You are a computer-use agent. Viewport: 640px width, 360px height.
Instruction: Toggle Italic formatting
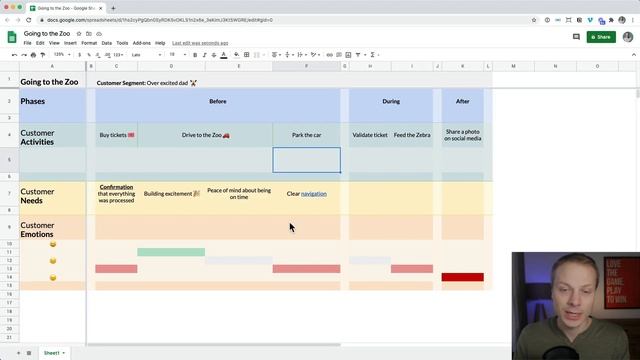click(x=204, y=55)
